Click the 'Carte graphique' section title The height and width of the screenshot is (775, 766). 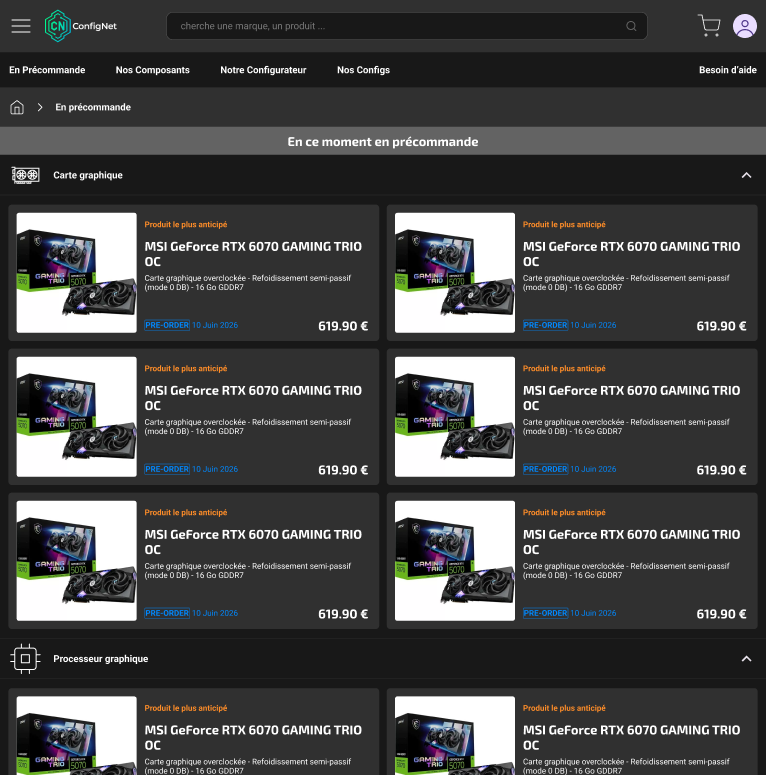coord(88,175)
